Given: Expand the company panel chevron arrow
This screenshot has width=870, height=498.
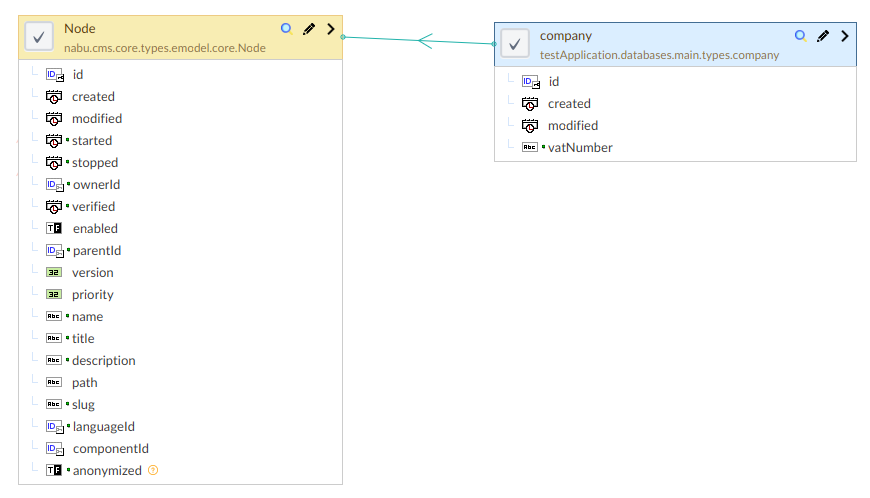Looking at the screenshot, I should point(845,36).
